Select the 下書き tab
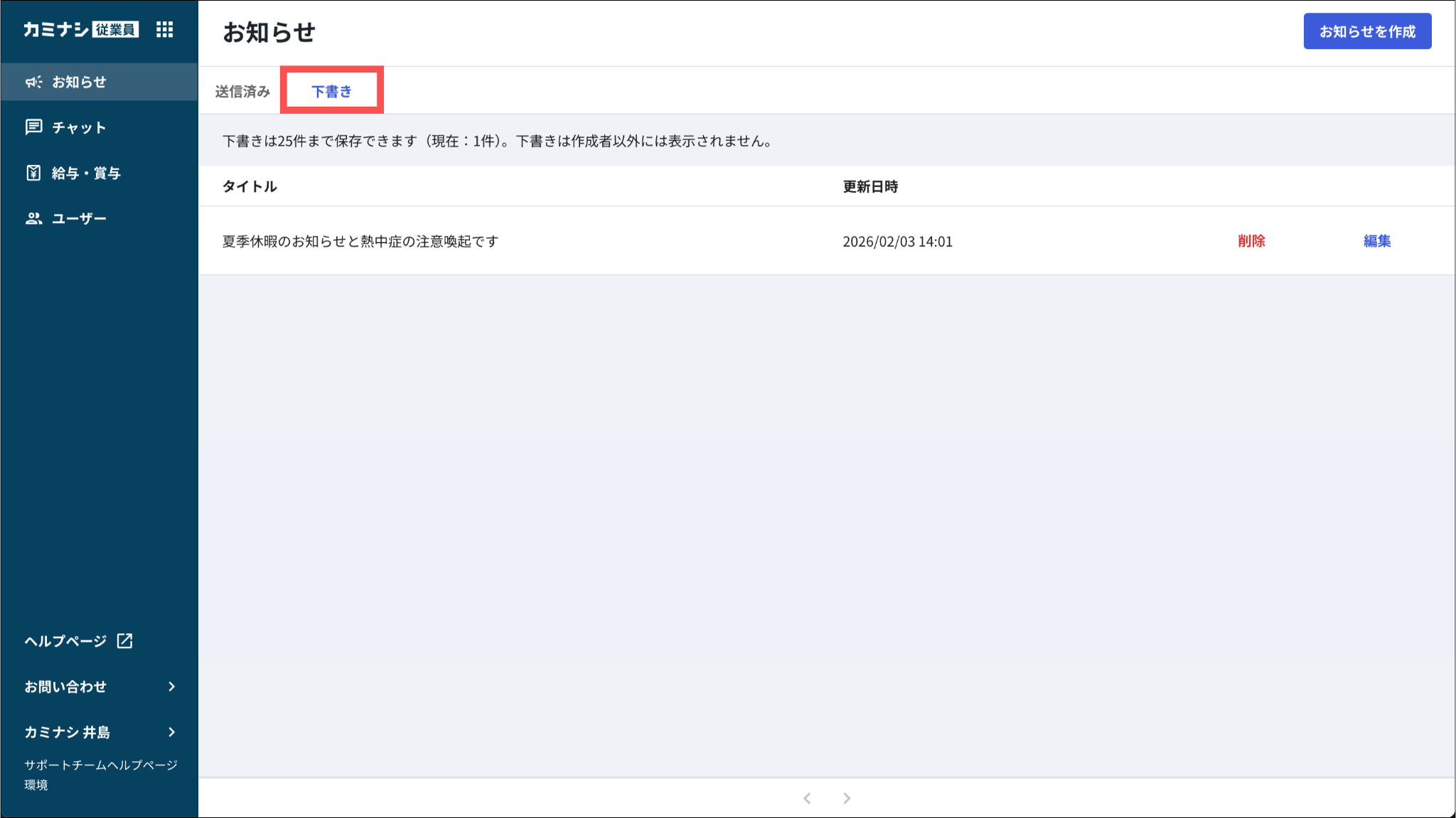This screenshot has width=1456, height=818. coord(331,92)
